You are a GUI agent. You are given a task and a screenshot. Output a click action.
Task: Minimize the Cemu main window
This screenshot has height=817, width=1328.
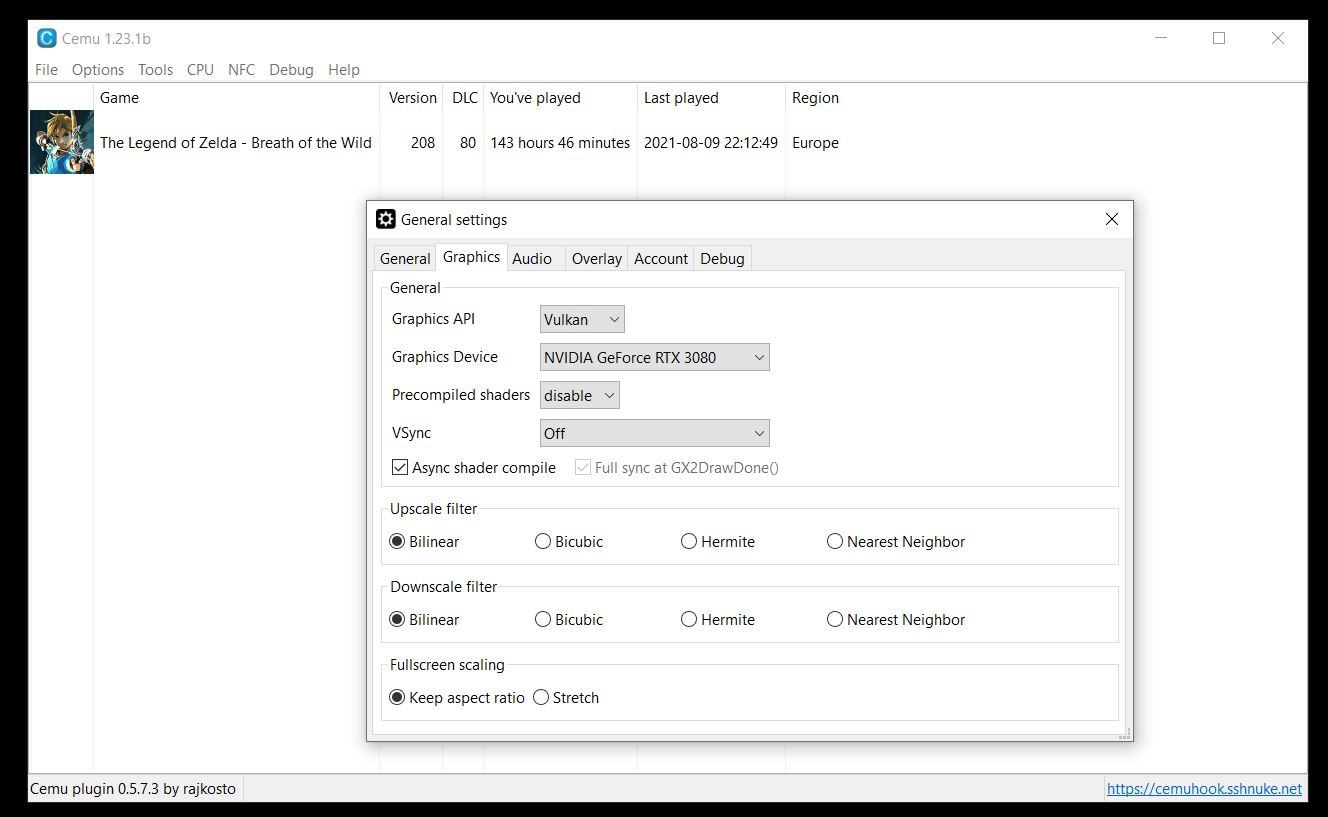pyautogui.click(x=1161, y=38)
